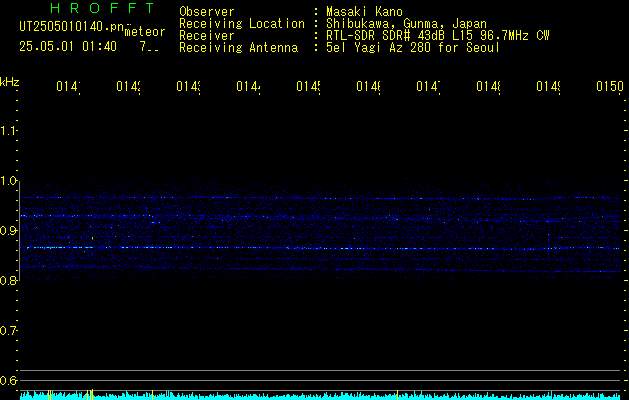The width and height of the screenshot is (629, 400).
Task: Click the 0142 time marker
Action: (128, 86)
